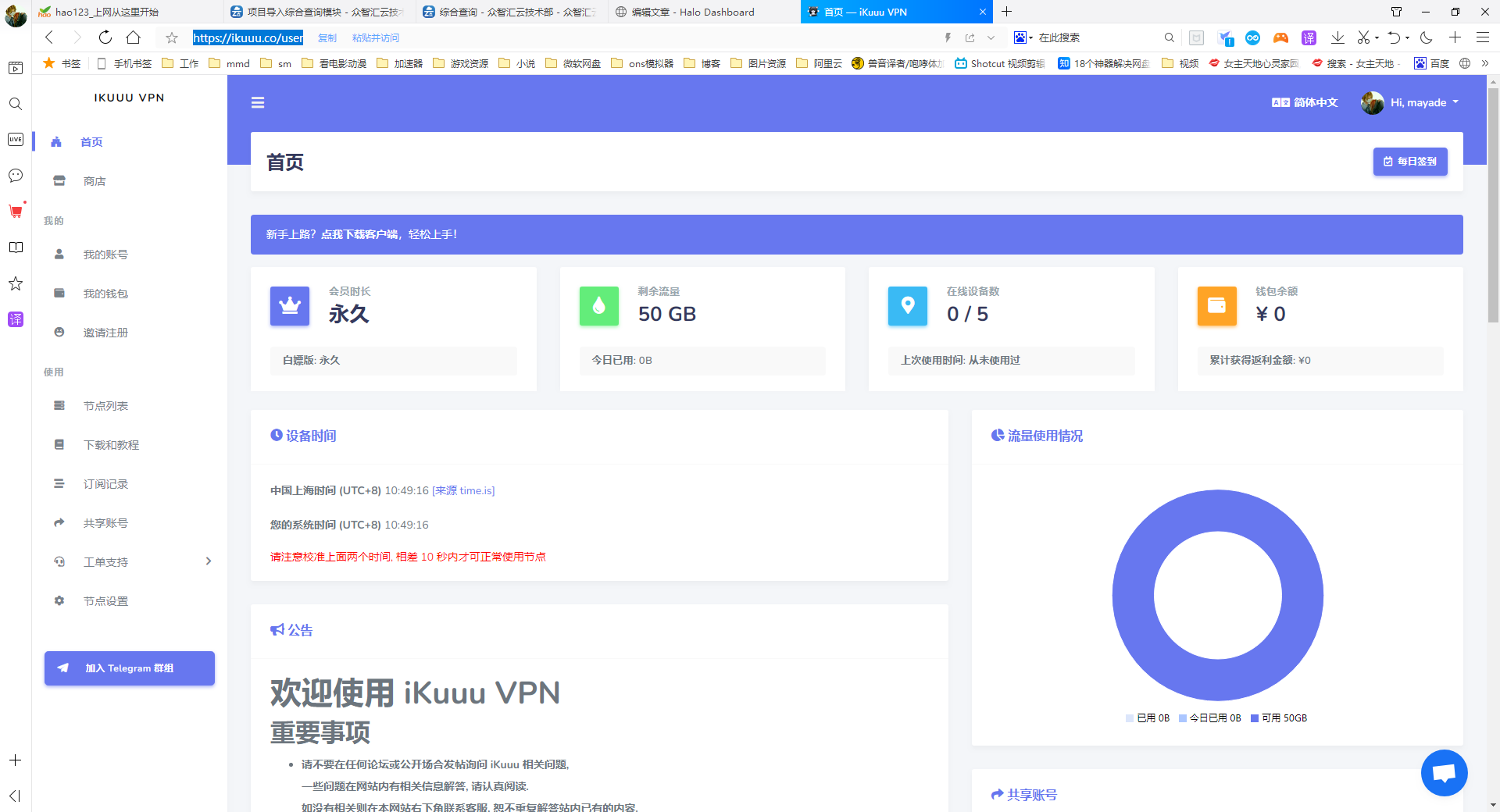The height and width of the screenshot is (812, 1500).
Task: Click the browser forward arrow
Action: [77, 37]
